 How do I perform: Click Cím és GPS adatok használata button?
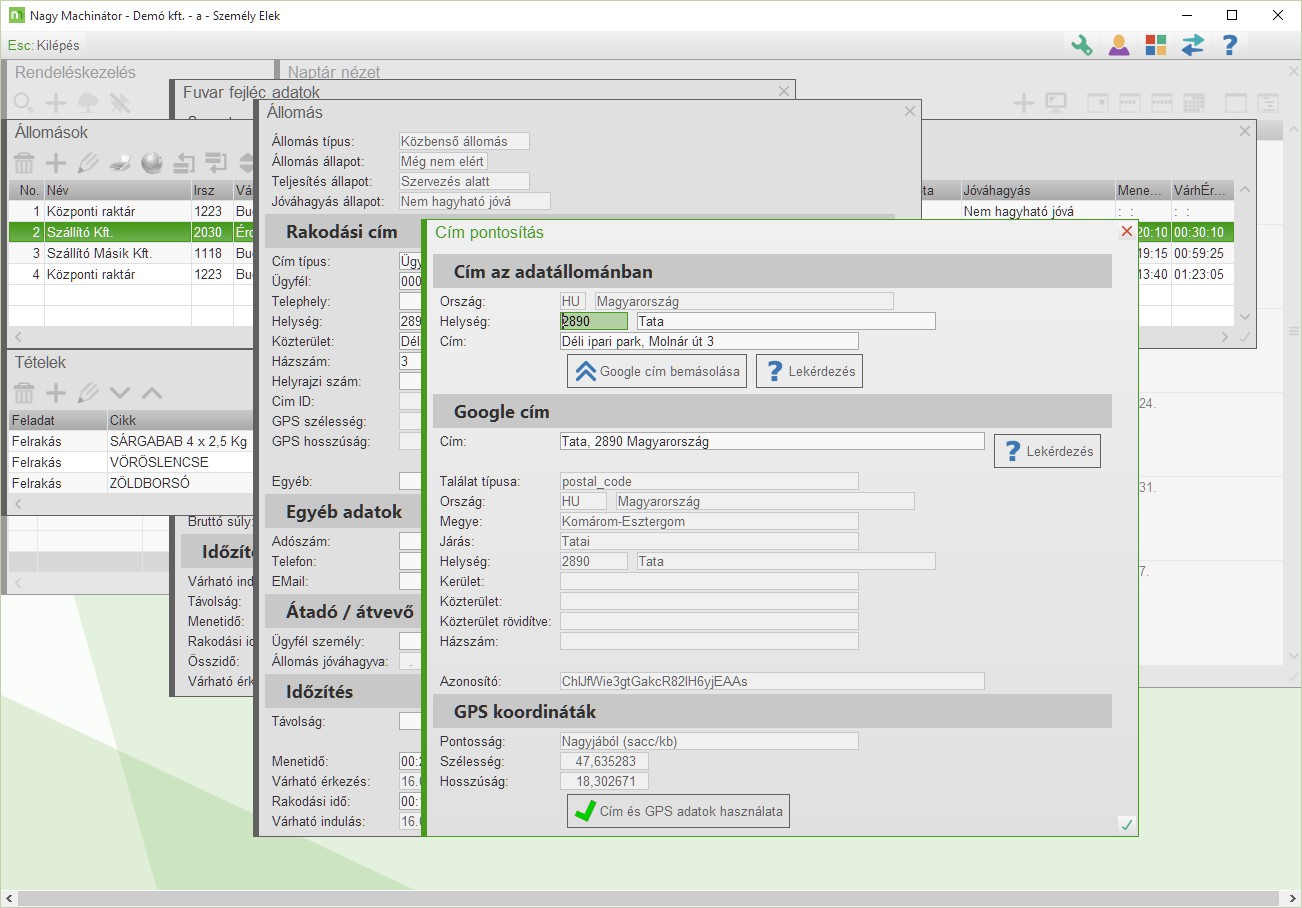click(678, 811)
